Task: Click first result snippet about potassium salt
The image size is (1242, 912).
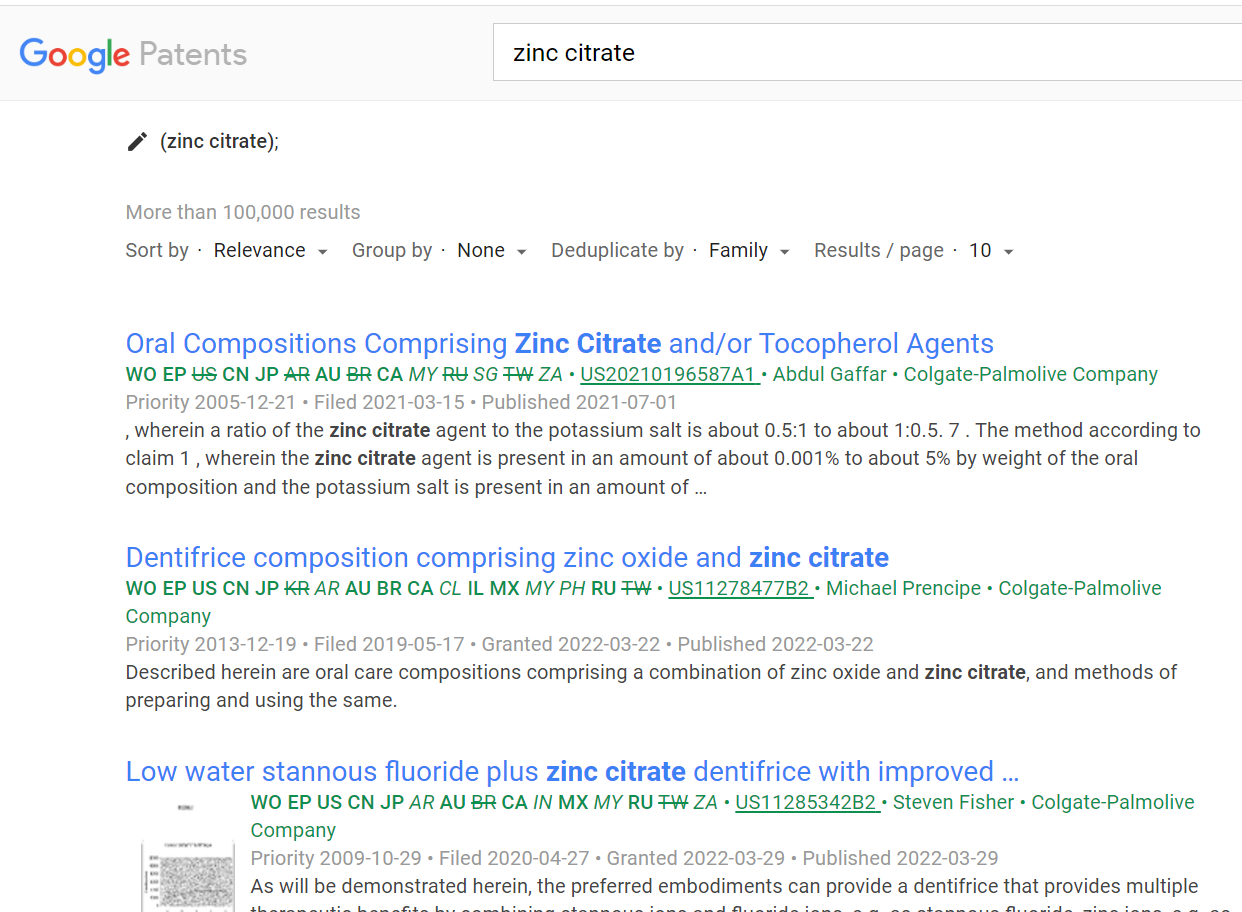Action: point(663,459)
